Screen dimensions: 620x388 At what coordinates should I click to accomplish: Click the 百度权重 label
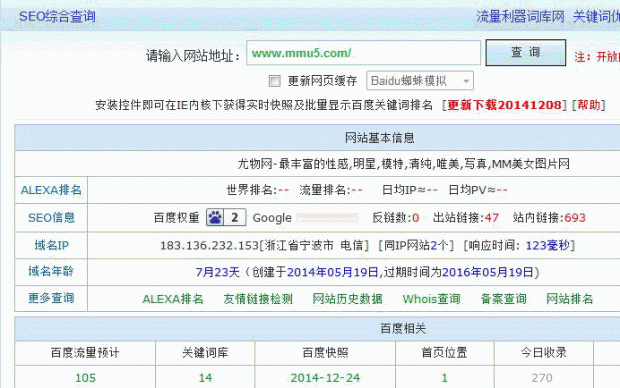176,218
